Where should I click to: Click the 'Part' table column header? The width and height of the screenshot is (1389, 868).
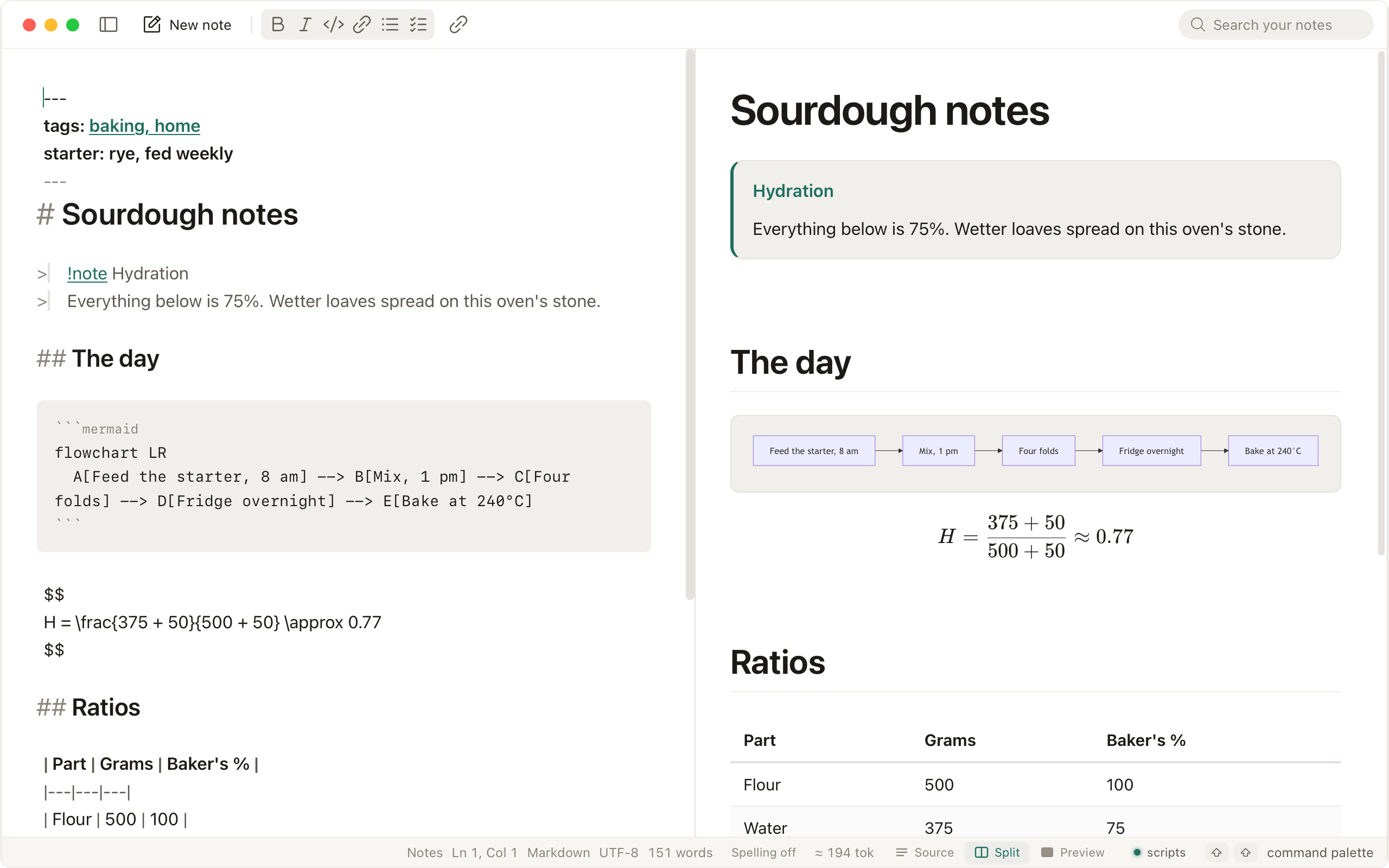pos(760,741)
